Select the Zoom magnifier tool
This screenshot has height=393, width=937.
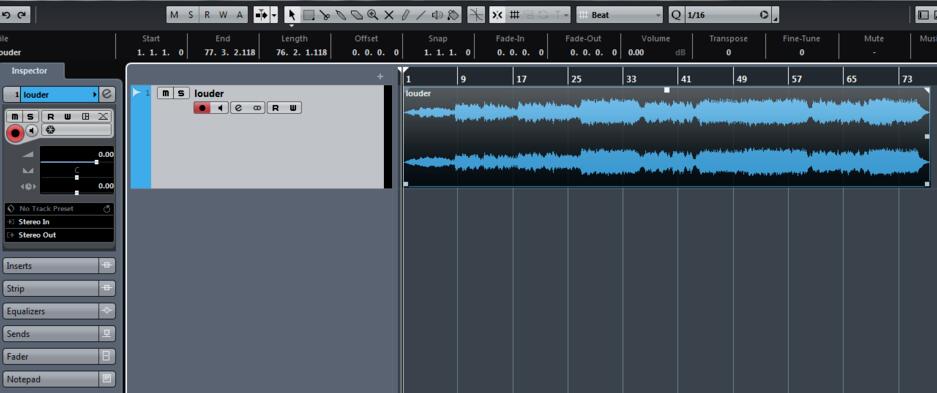pyautogui.click(x=373, y=15)
